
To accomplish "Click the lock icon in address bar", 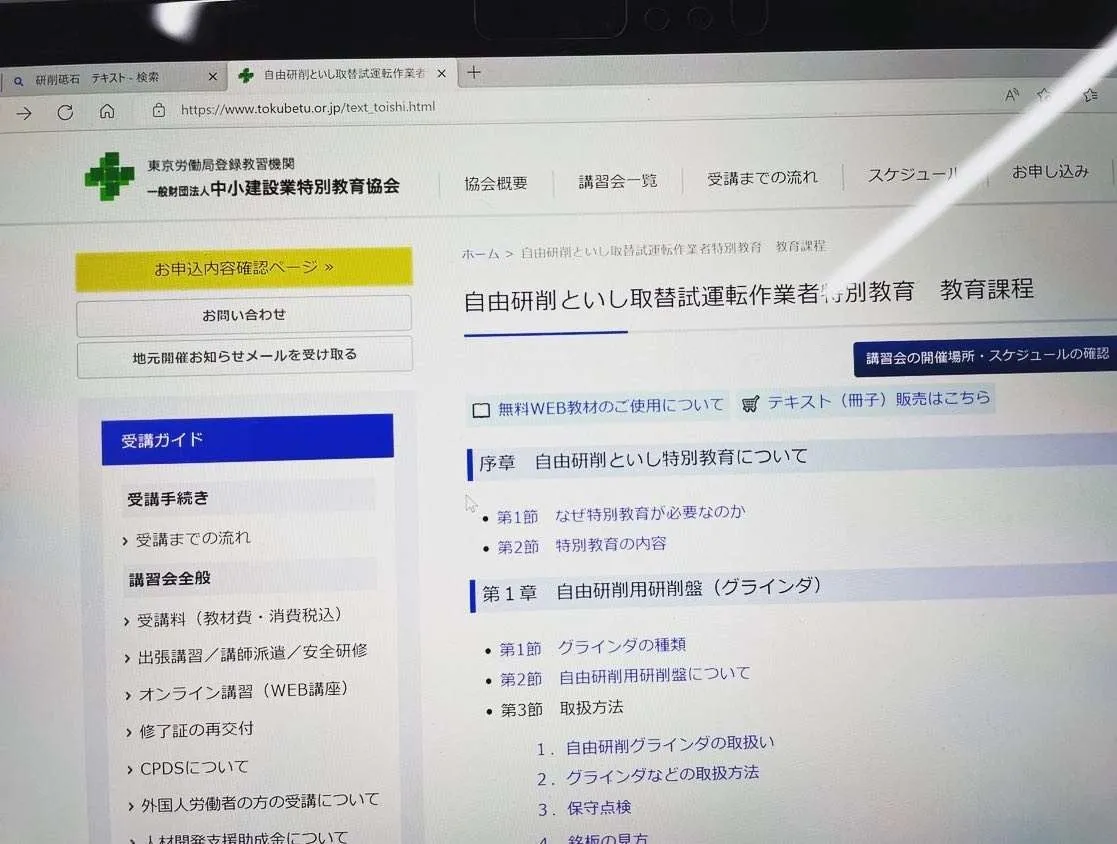I will pyautogui.click(x=158, y=110).
